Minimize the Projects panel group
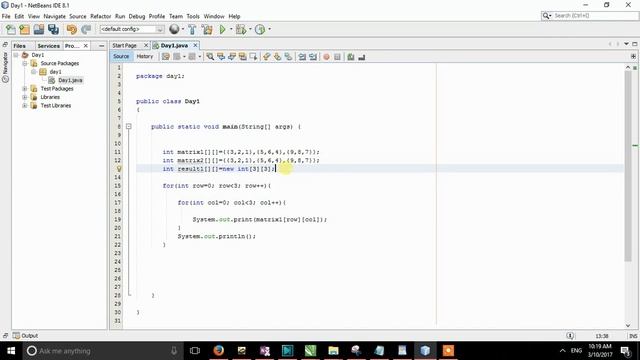Screen dimensions: 640x360 [x=102, y=46]
